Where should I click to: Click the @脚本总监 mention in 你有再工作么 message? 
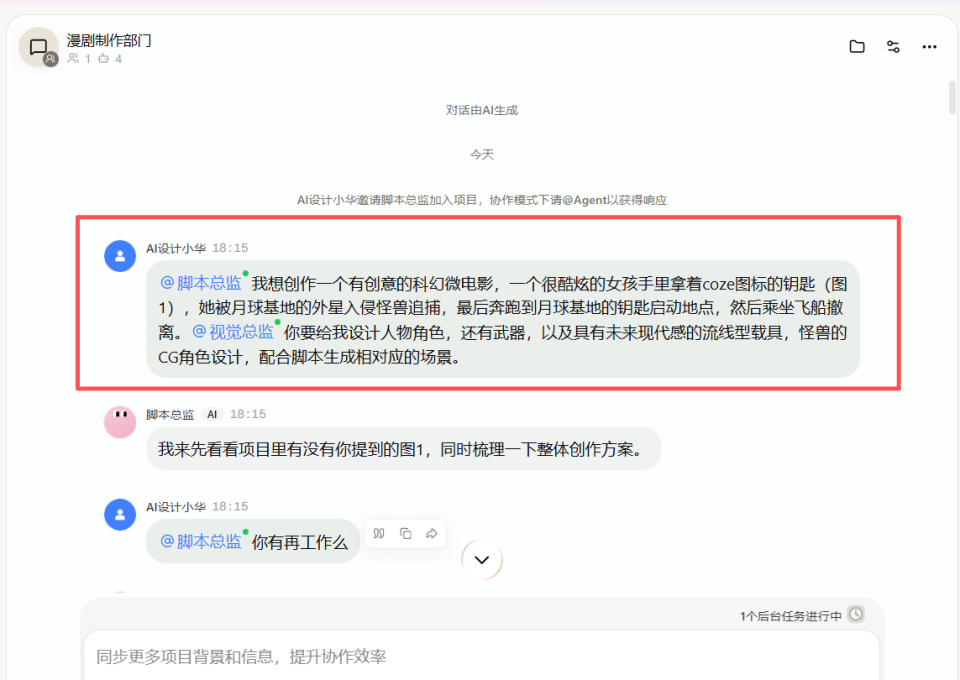[201, 542]
